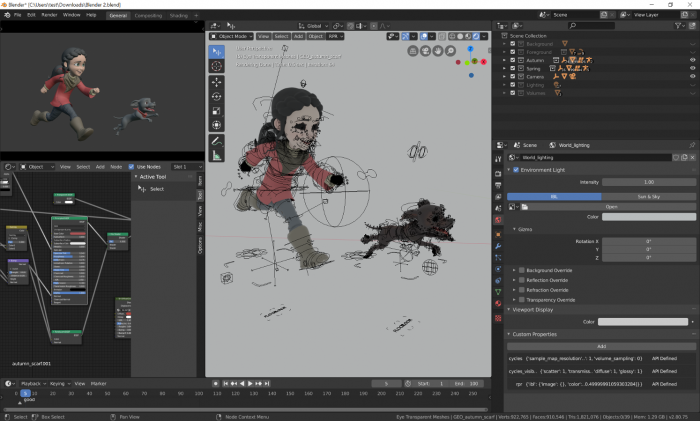
Task: Toggle the Environment Light checkbox
Action: click(516, 170)
